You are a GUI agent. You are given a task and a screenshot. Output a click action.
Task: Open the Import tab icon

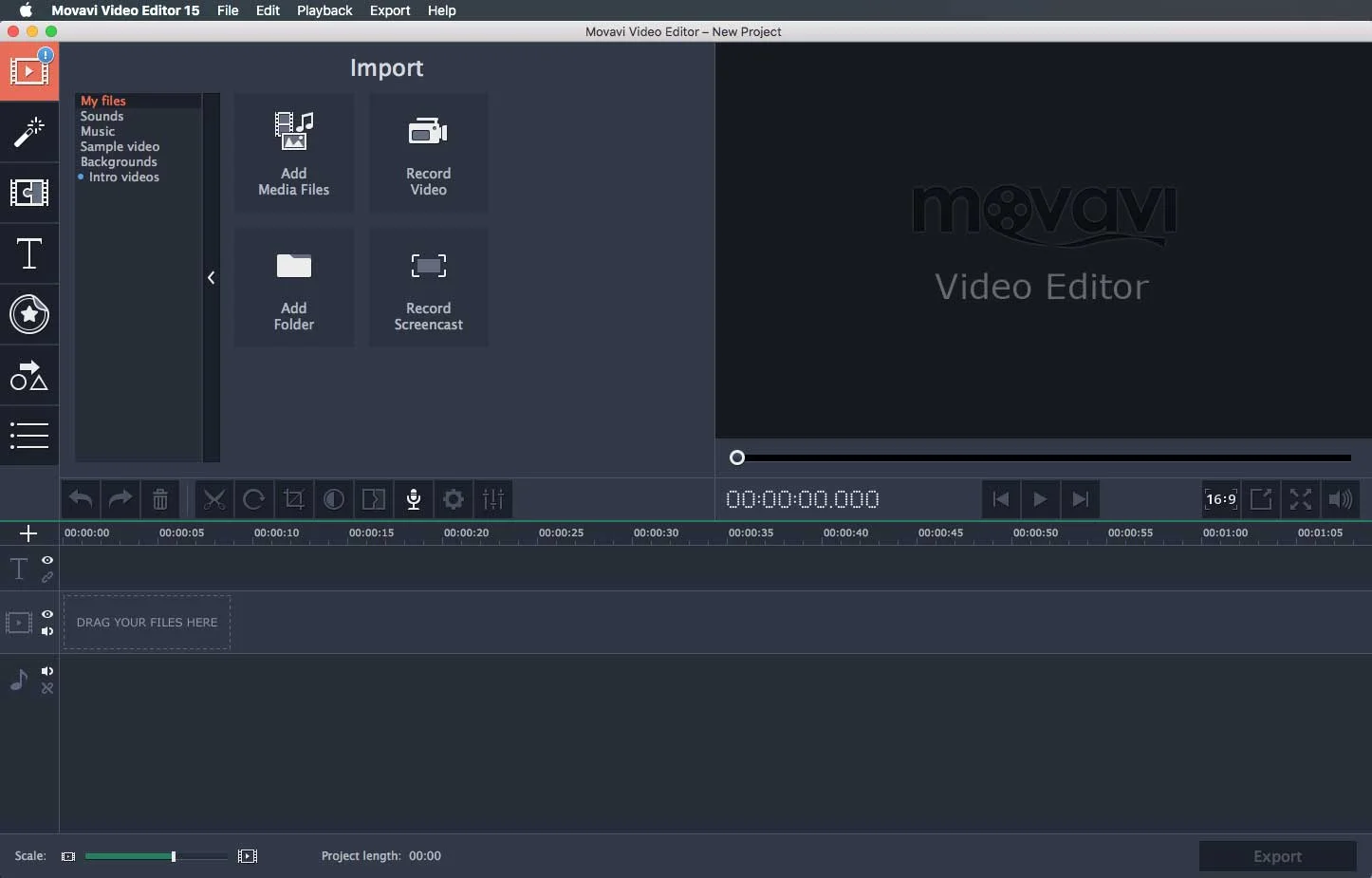point(29,70)
